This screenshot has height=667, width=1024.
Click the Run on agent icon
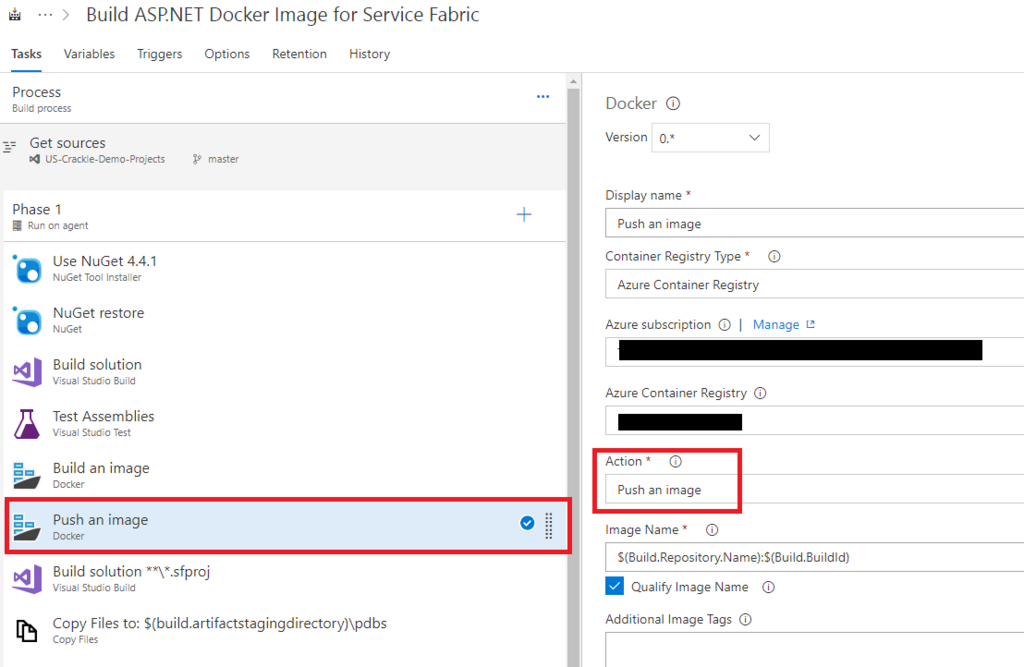[17, 226]
